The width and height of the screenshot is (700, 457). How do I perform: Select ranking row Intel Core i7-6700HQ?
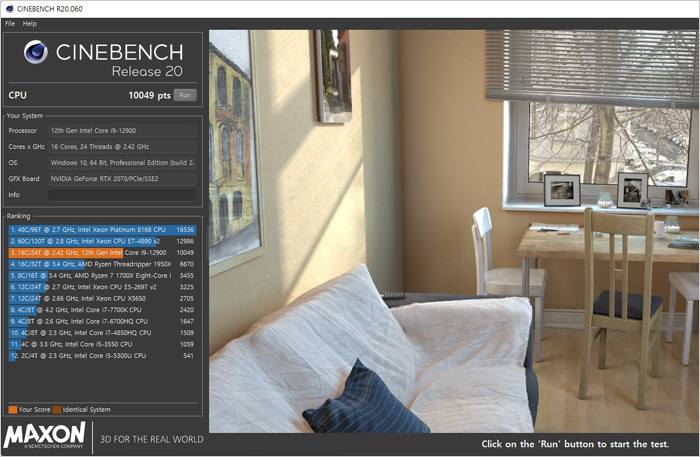pos(102,321)
